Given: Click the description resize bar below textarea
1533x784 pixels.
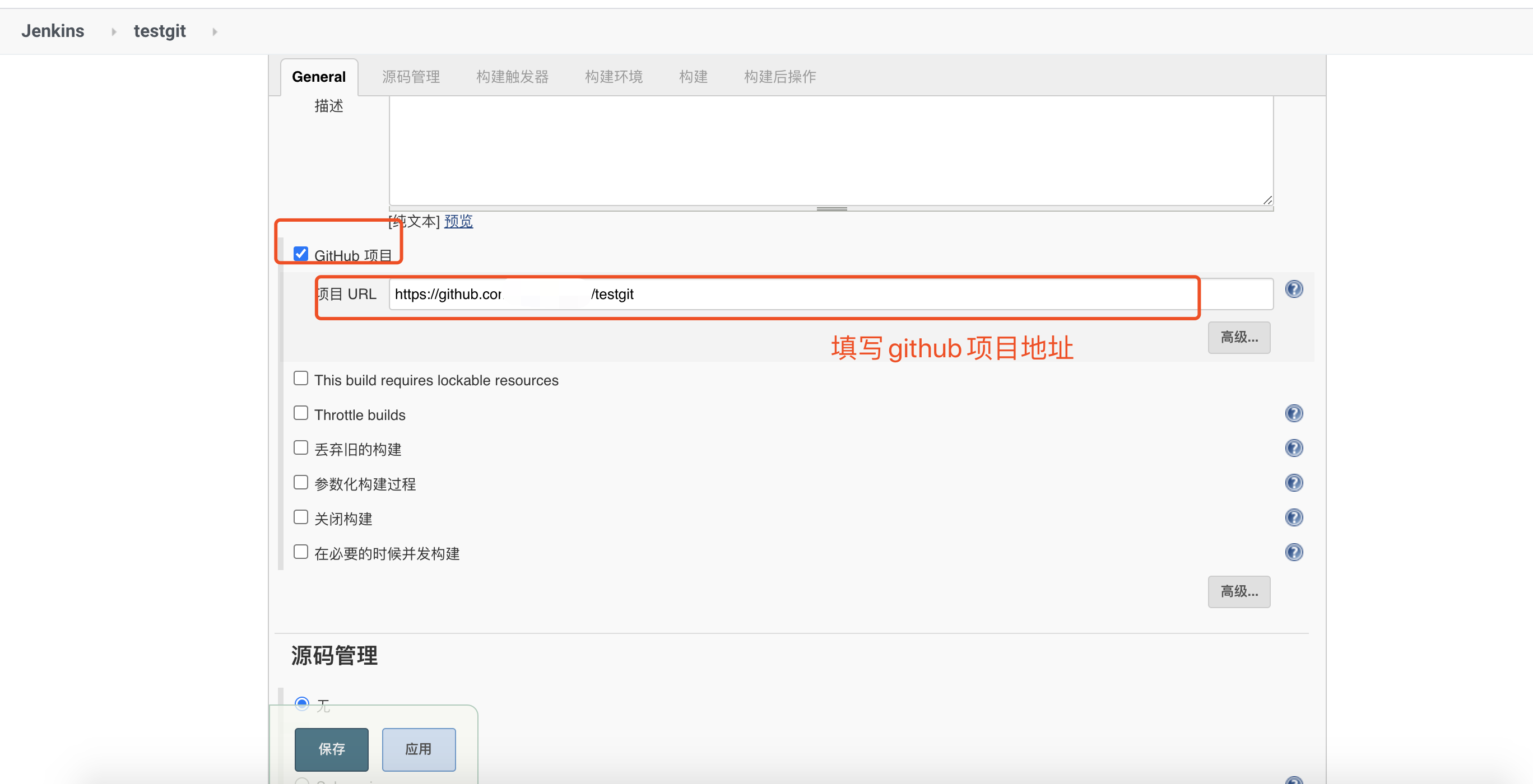Looking at the screenshot, I should (x=831, y=209).
